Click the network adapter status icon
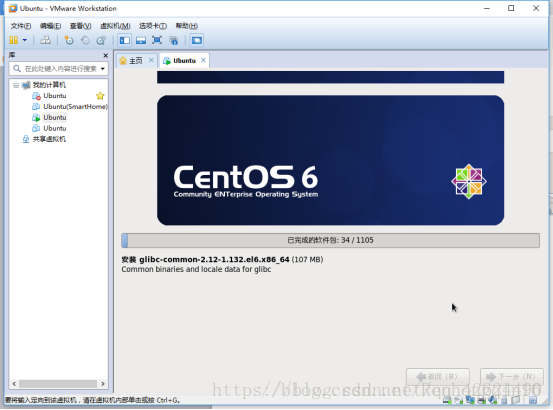 [470, 400]
